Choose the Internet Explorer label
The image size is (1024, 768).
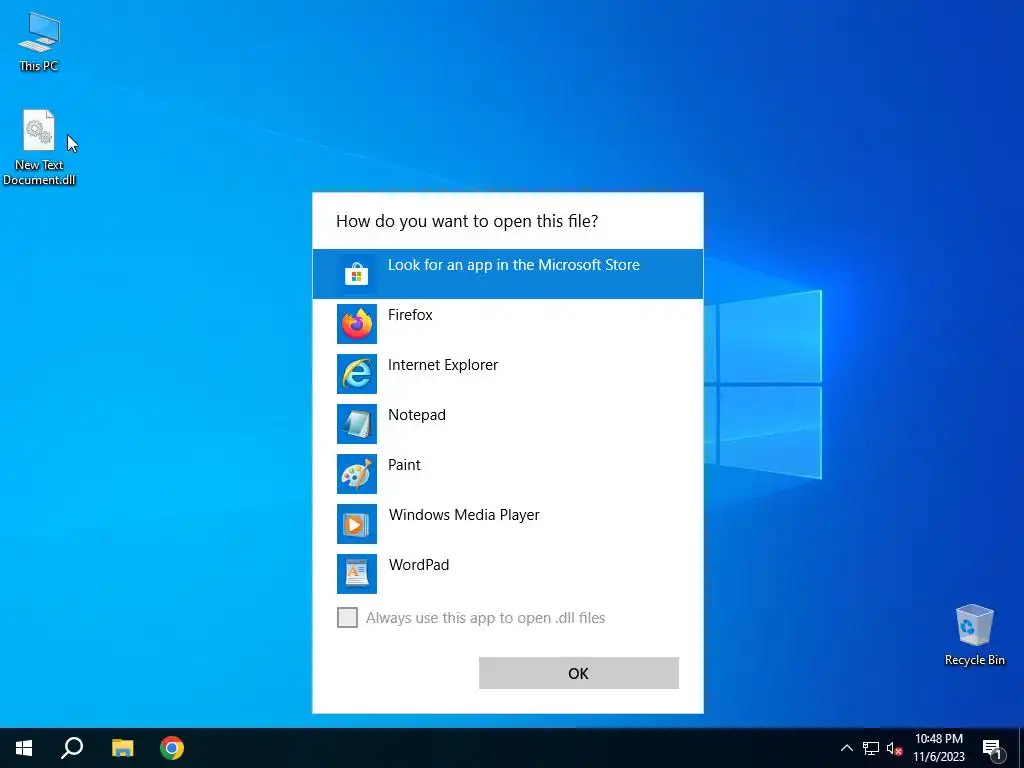[x=443, y=364]
